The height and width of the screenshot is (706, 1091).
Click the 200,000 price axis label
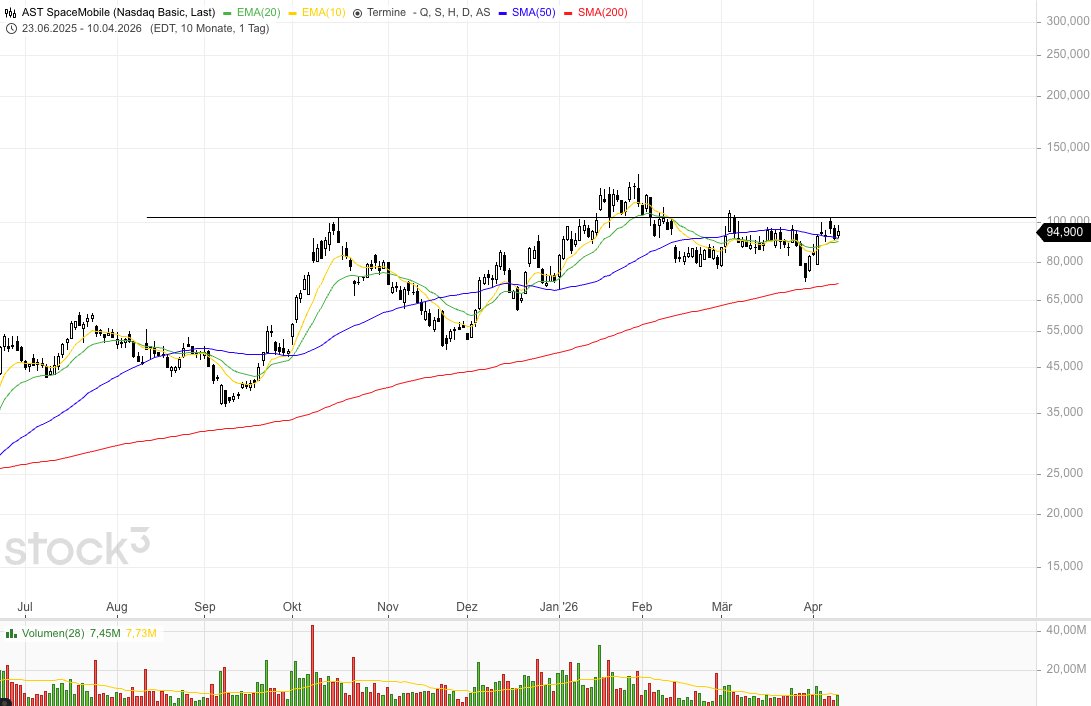tap(1068, 95)
